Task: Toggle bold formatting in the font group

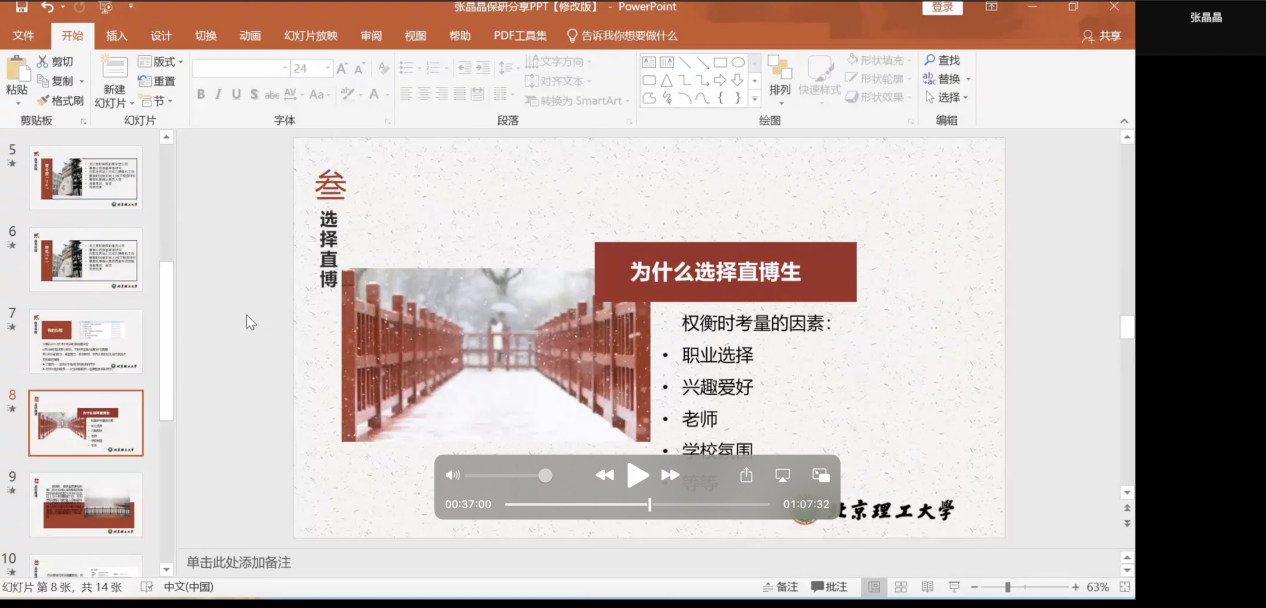Action: coord(201,95)
